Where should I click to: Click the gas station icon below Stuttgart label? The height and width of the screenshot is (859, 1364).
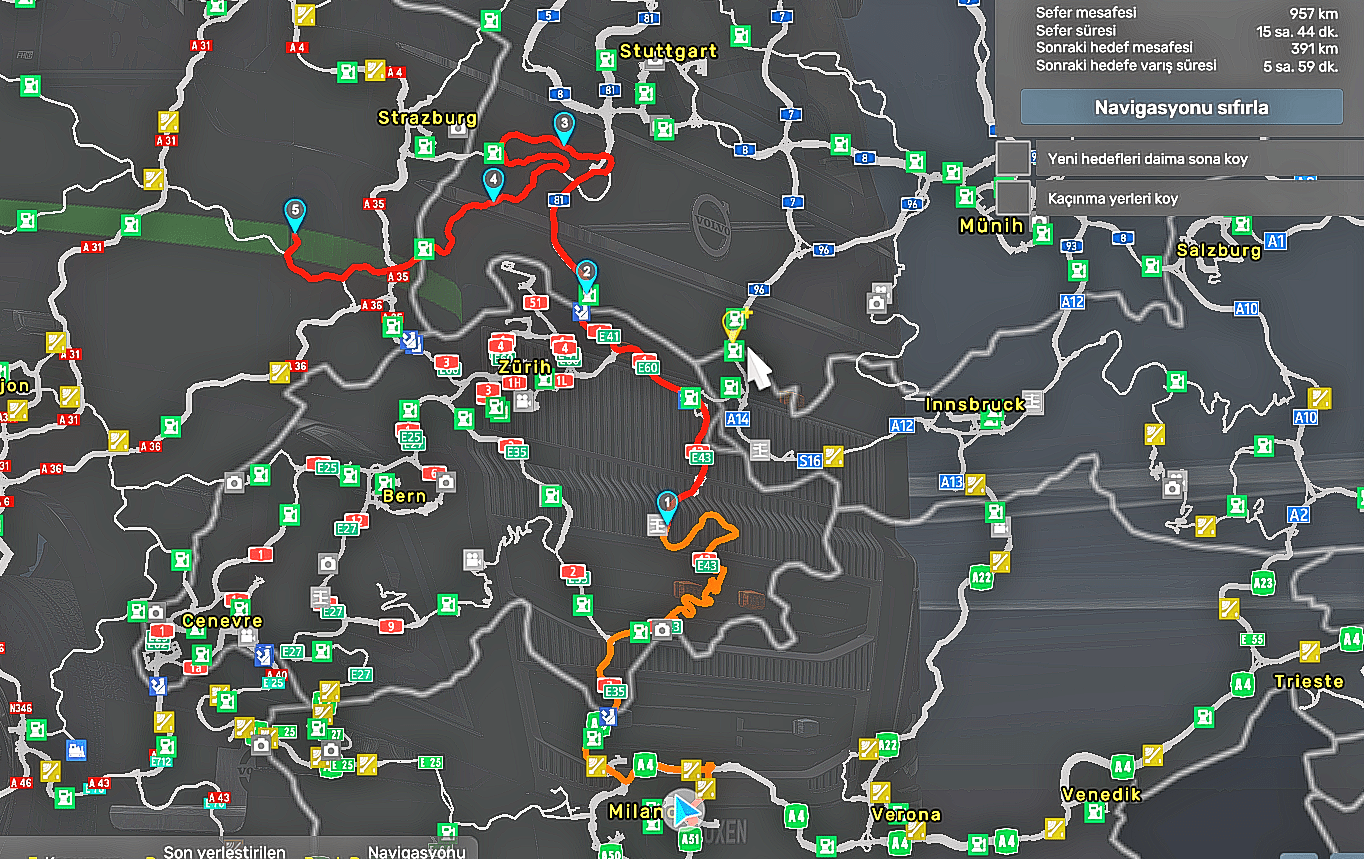[x=647, y=92]
